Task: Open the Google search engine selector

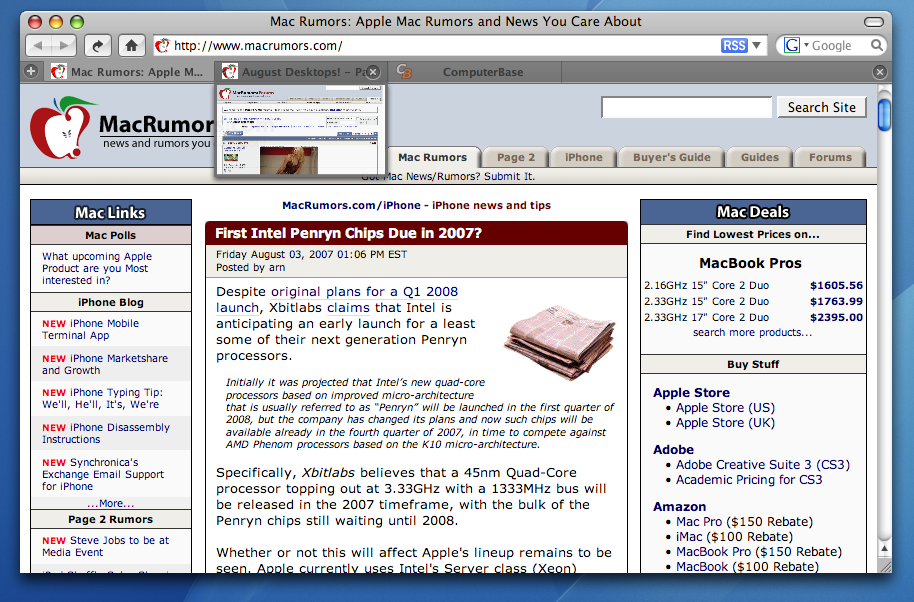Action: pyautogui.click(x=796, y=45)
